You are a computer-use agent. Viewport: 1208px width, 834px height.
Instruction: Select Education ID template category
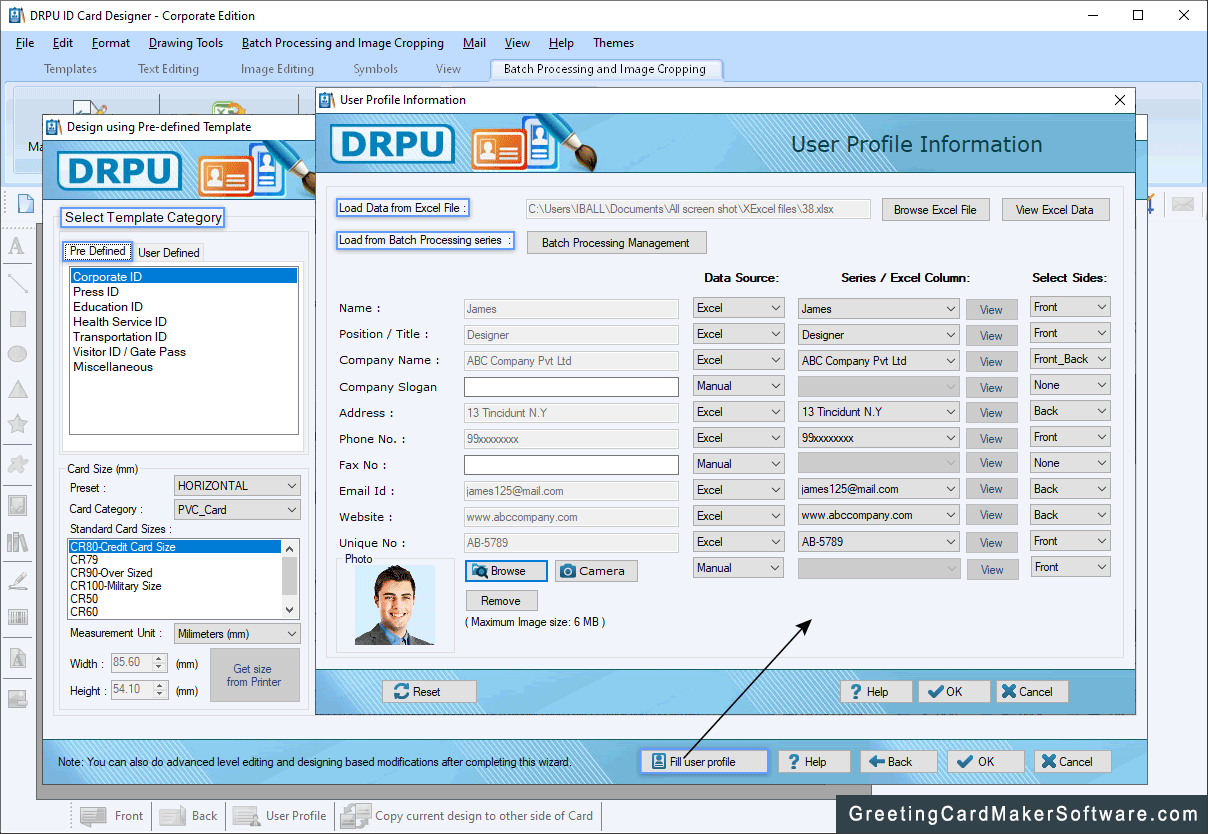pos(108,307)
